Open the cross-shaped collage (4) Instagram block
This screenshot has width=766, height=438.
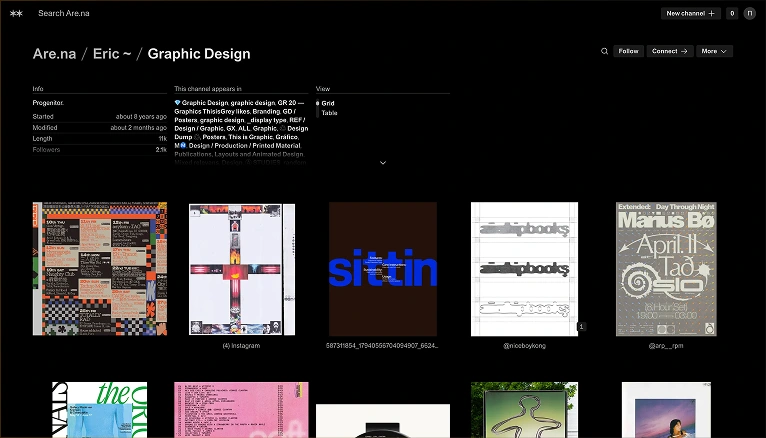pos(242,270)
